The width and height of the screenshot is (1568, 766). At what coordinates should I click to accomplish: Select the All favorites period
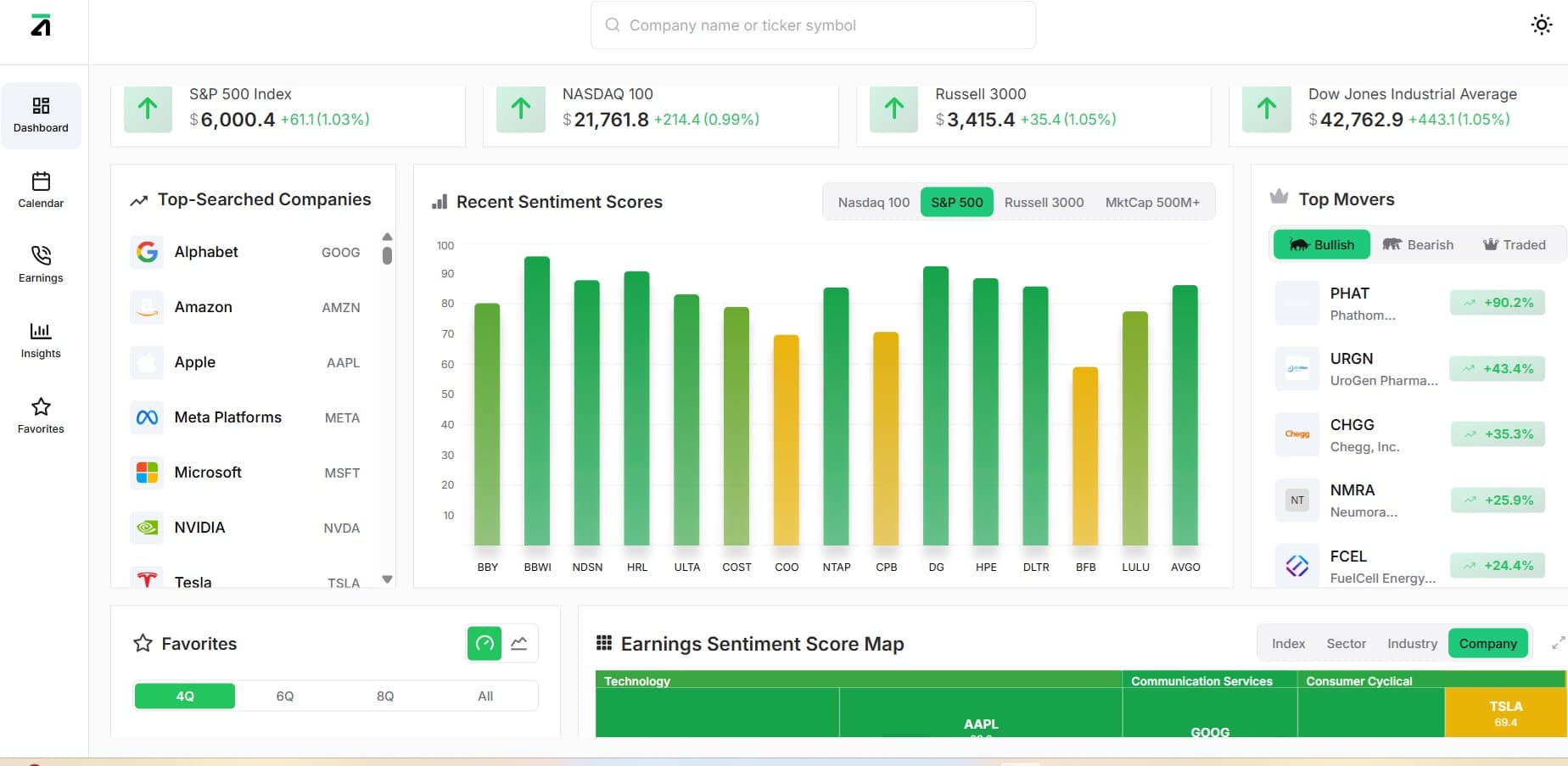485,696
